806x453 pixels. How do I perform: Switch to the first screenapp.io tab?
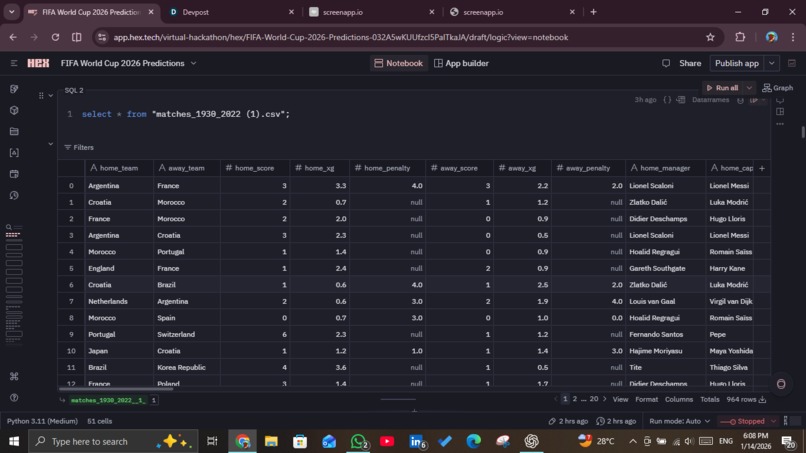372,12
